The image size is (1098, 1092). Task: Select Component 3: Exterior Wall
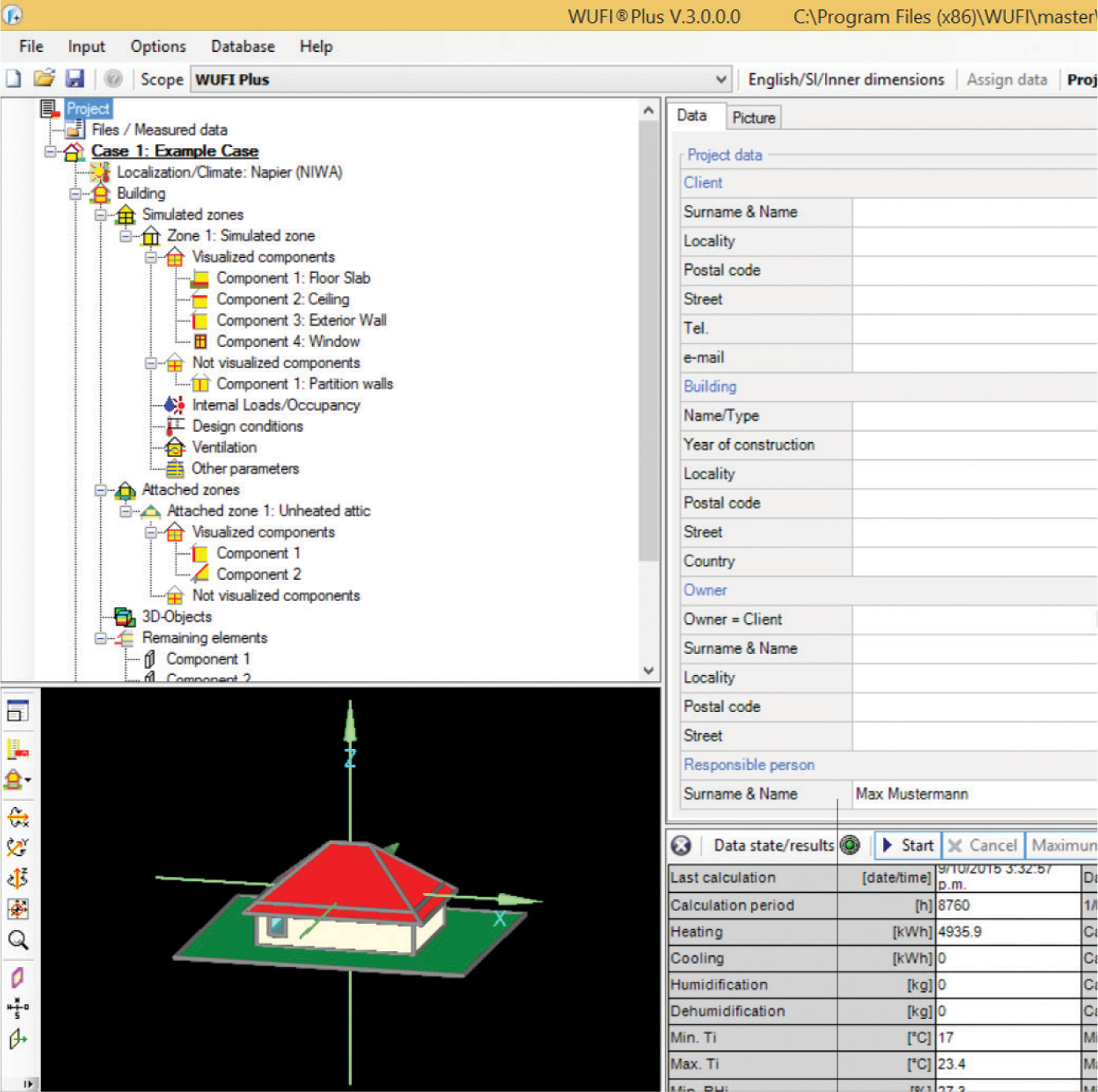(301, 320)
